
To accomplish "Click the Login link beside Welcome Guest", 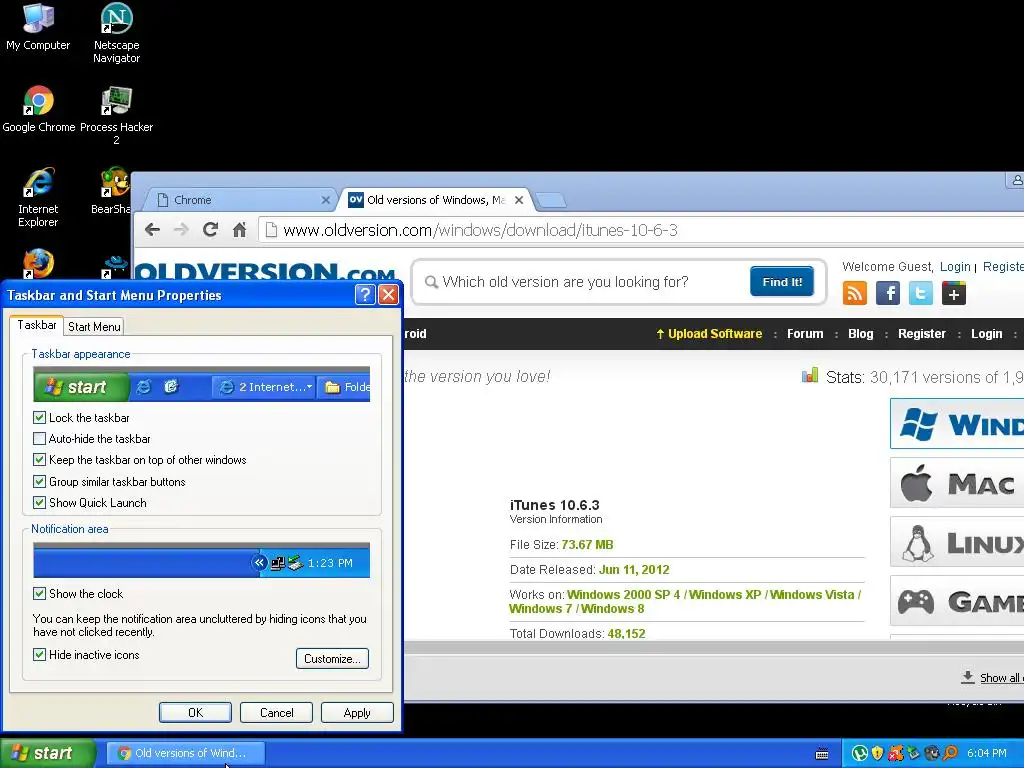I will [955, 266].
